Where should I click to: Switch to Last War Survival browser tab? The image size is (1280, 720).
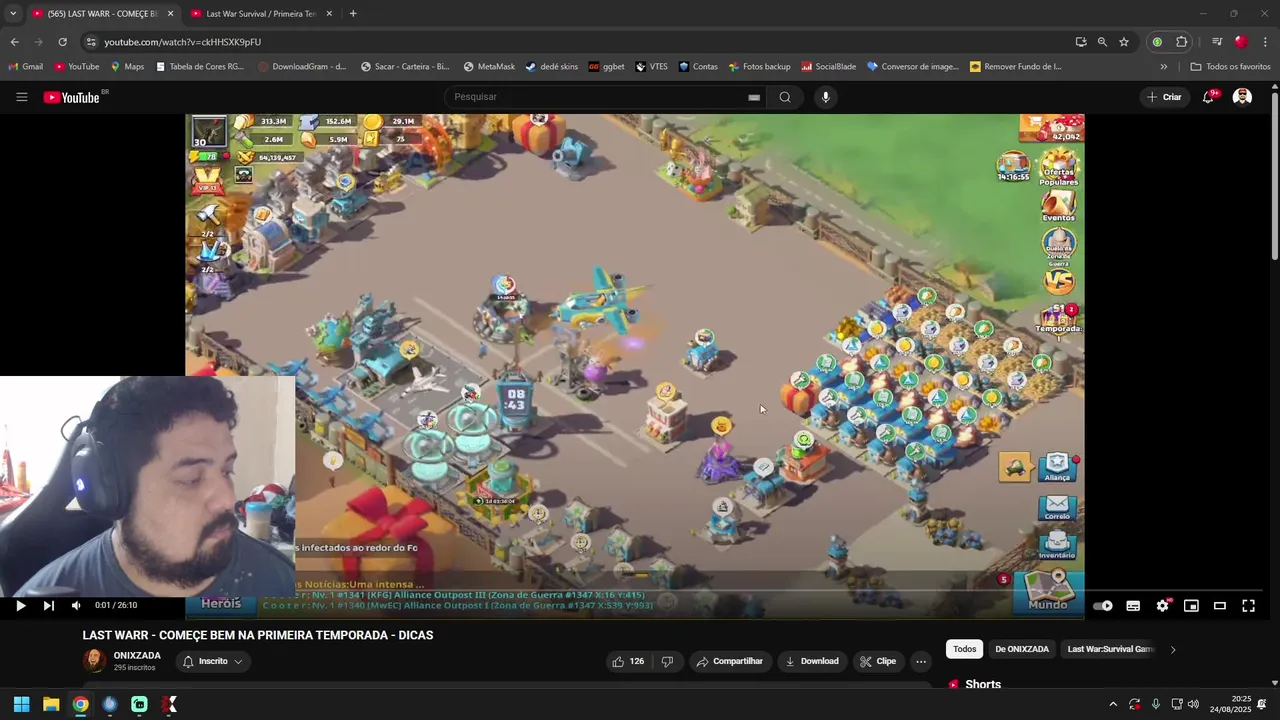pyautogui.click(x=260, y=14)
